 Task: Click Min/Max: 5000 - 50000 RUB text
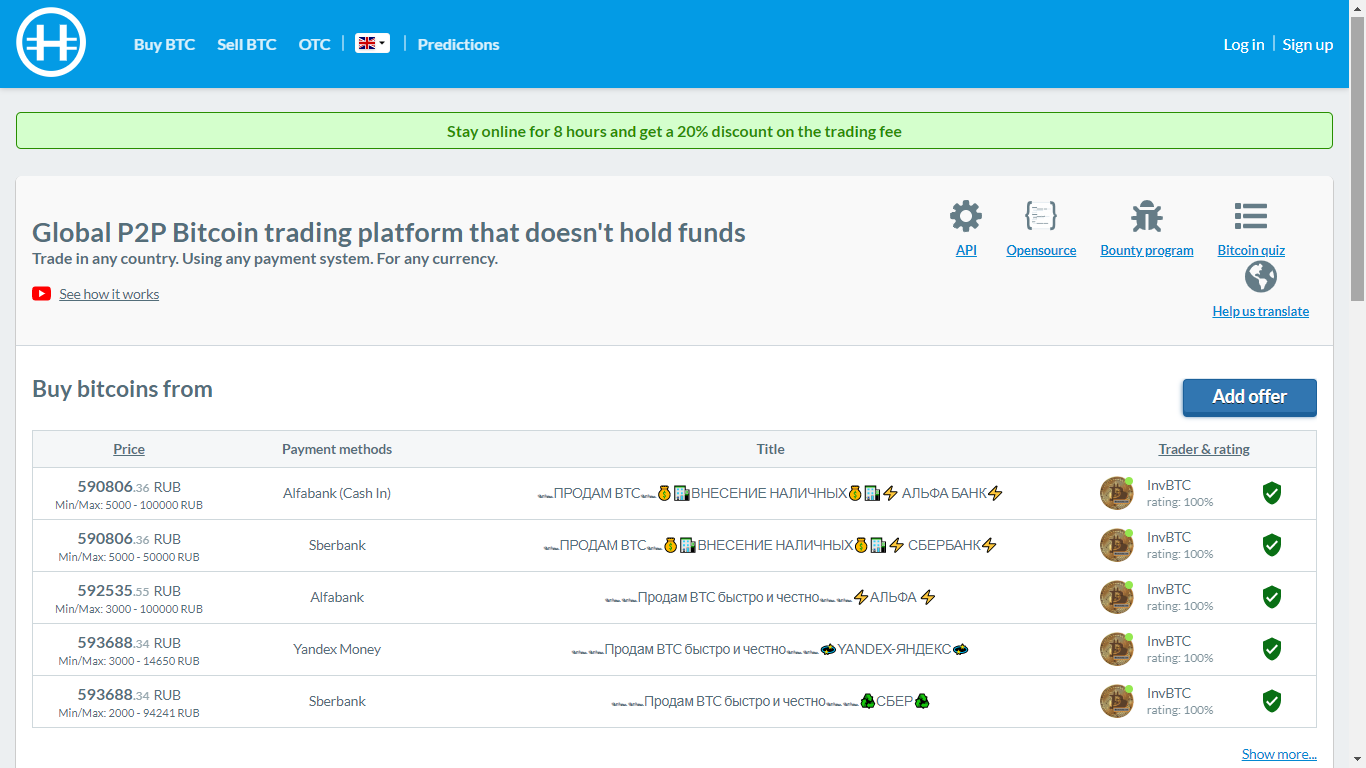[129, 557]
